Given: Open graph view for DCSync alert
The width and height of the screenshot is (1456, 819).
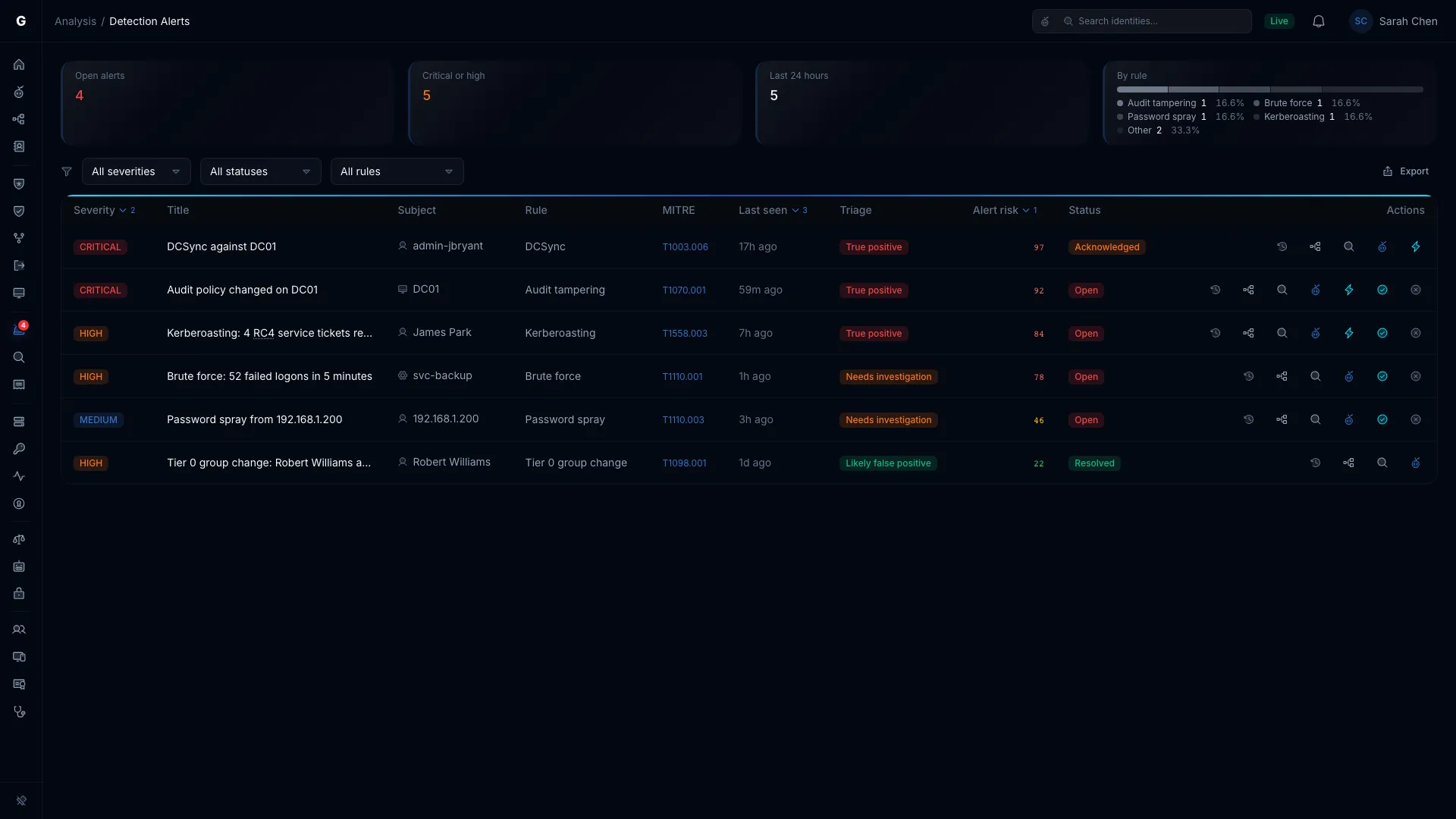Looking at the screenshot, I should pos(1315,246).
